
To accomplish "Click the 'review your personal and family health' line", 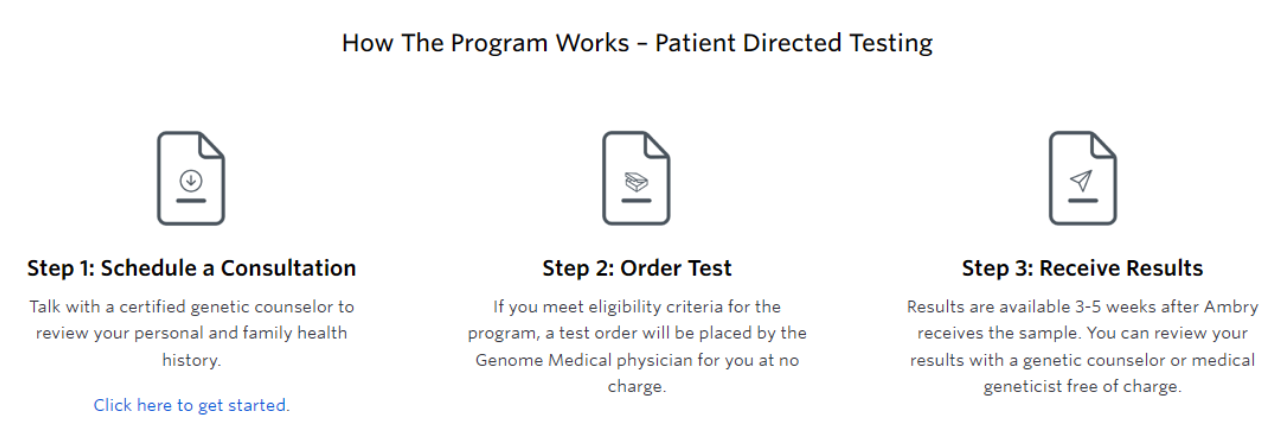I will [x=191, y=333].
